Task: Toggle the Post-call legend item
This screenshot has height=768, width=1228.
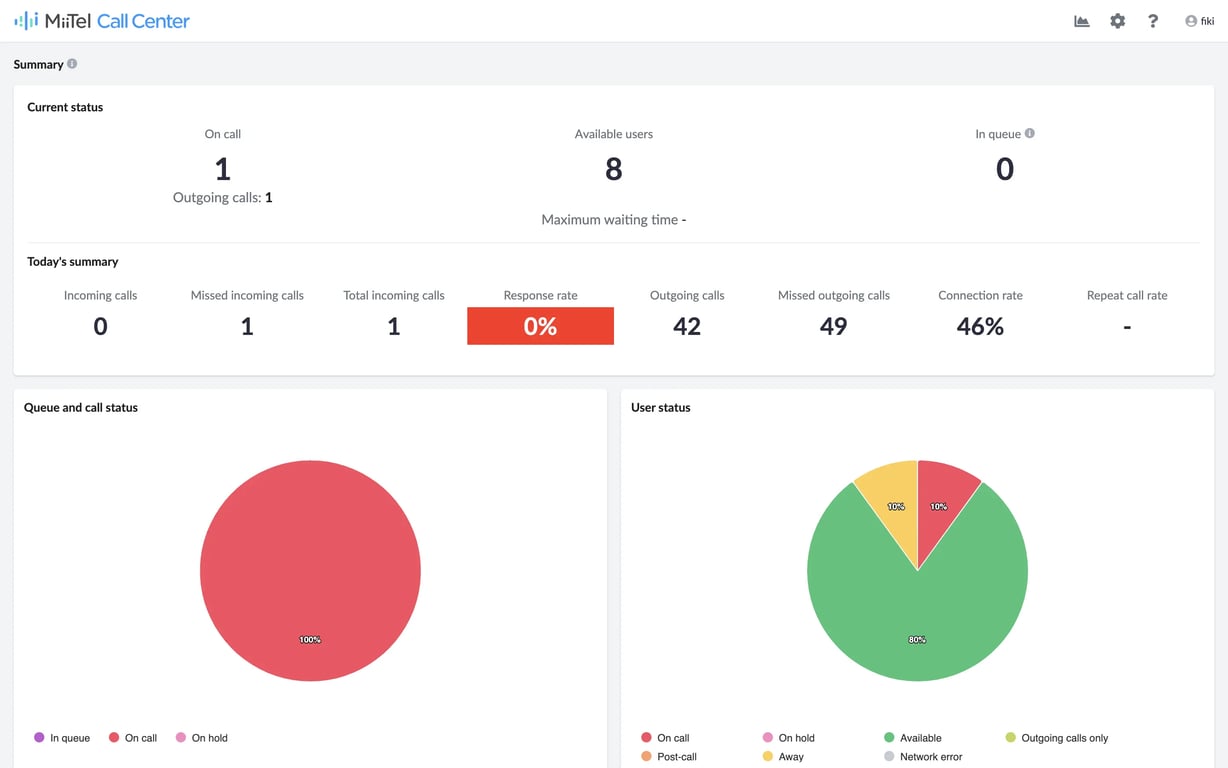Action: click(x=669, y=757)
